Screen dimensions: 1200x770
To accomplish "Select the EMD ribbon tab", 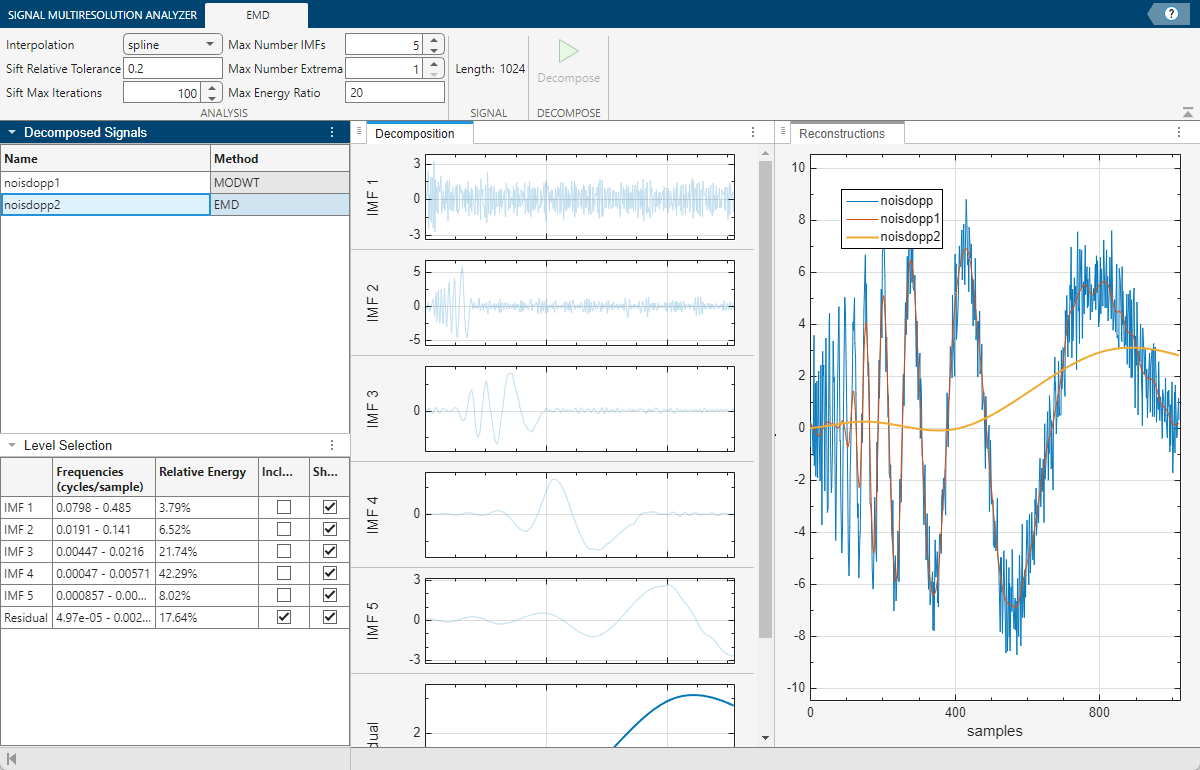I will (256, 15).
